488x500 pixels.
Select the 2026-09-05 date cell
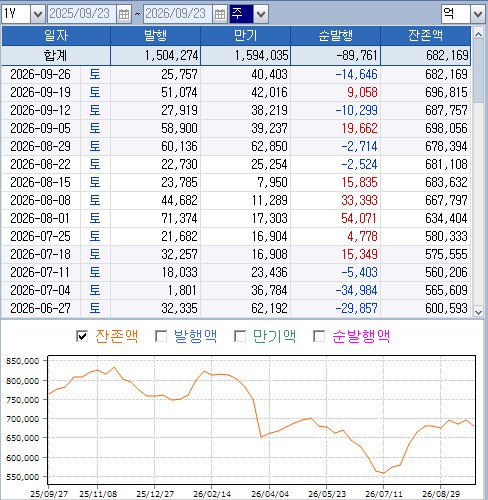(x=41, y=128)
